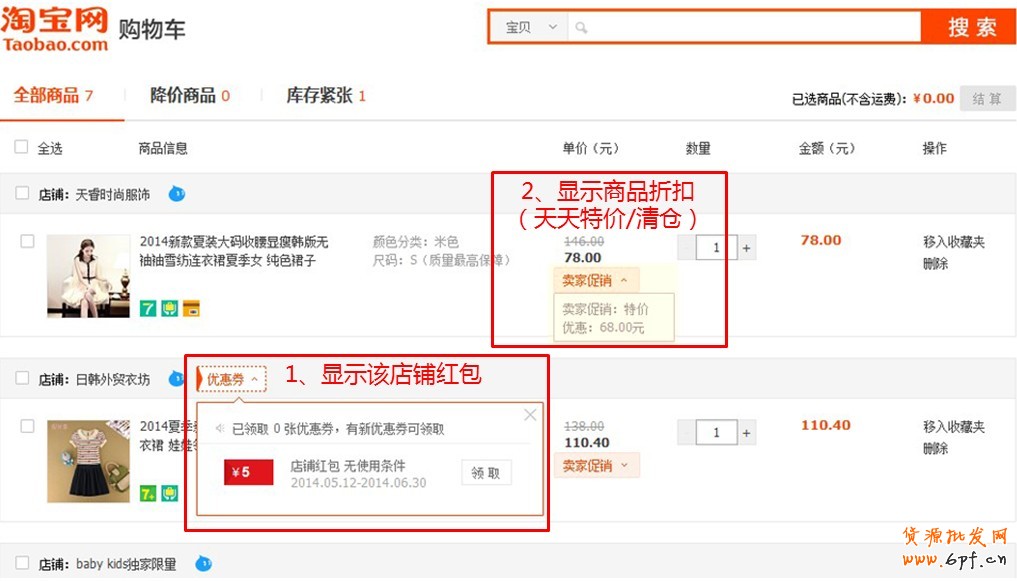Click the green 7+ badge on second item
This screenshot has height=581, width=1017.
(148, 493)
